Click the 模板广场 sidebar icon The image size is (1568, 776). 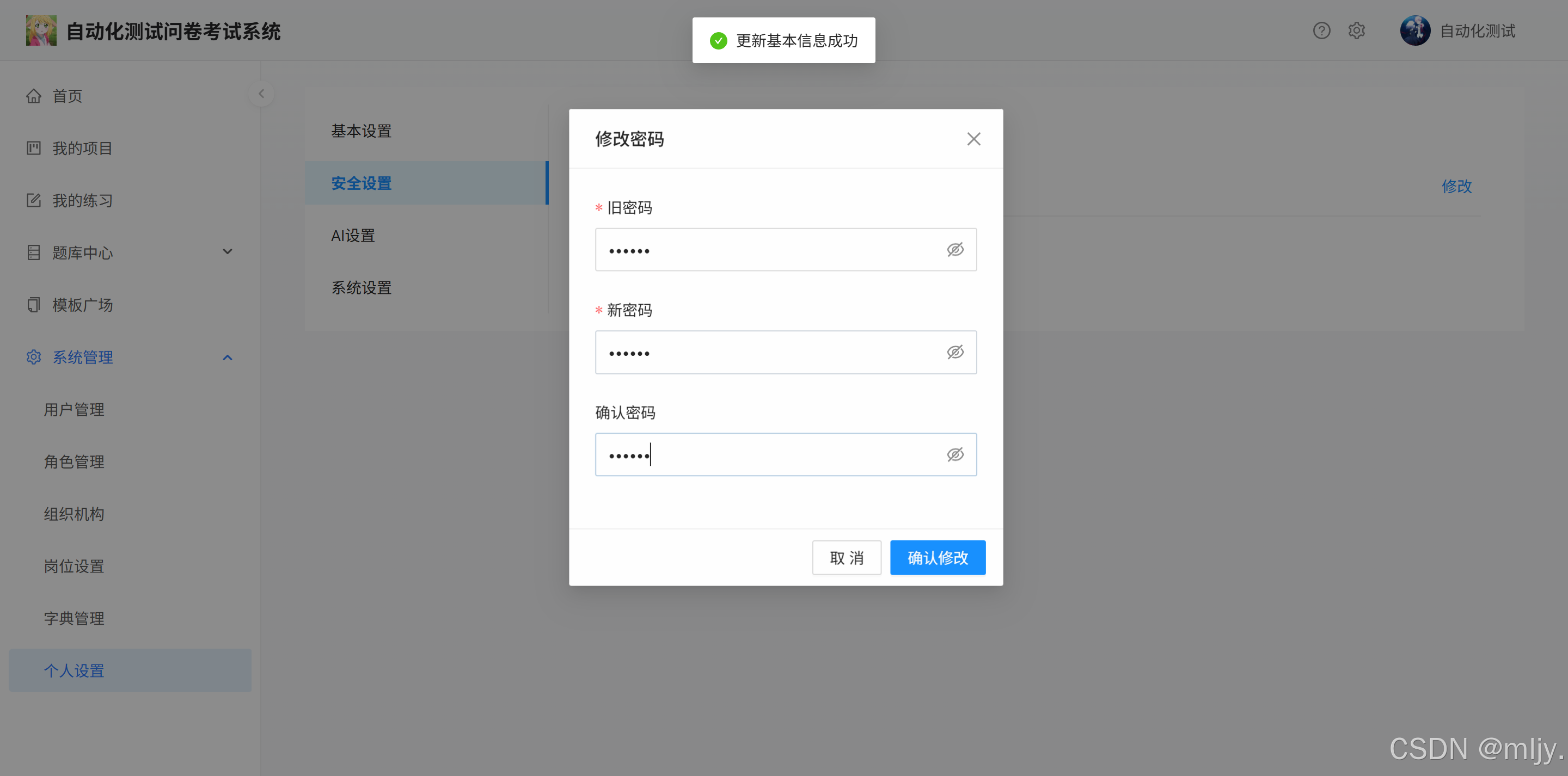(33, 305)
